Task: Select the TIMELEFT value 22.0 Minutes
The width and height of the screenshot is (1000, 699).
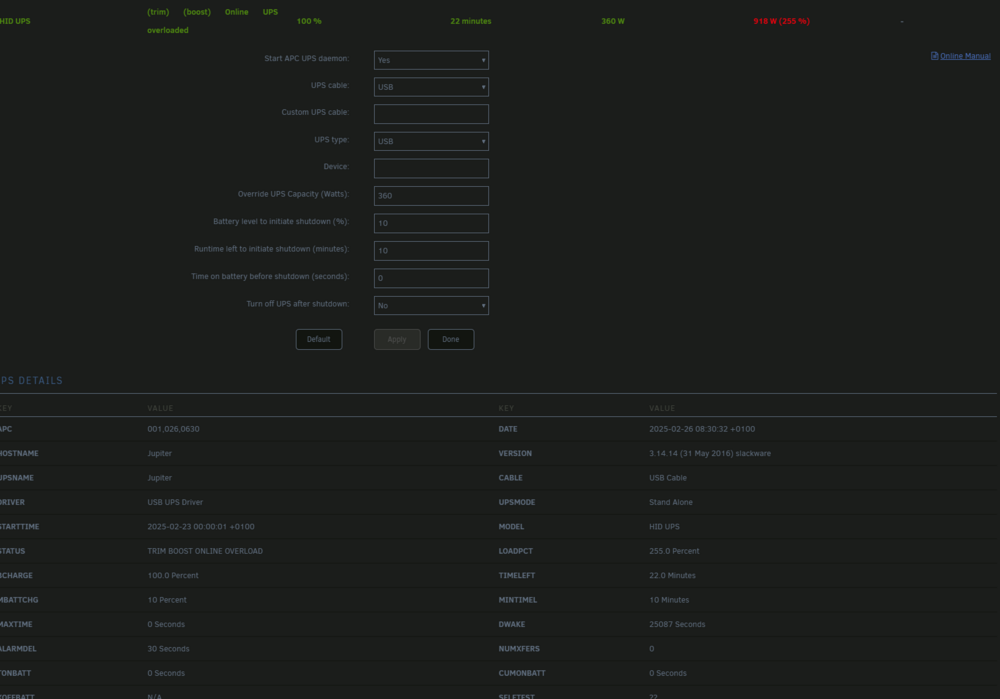Action: point(672,575)
